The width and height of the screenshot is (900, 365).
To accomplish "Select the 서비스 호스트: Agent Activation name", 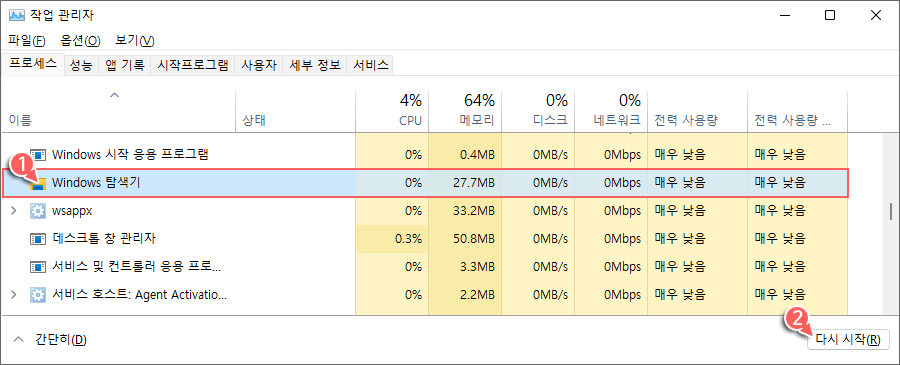I will pos(139,295).
